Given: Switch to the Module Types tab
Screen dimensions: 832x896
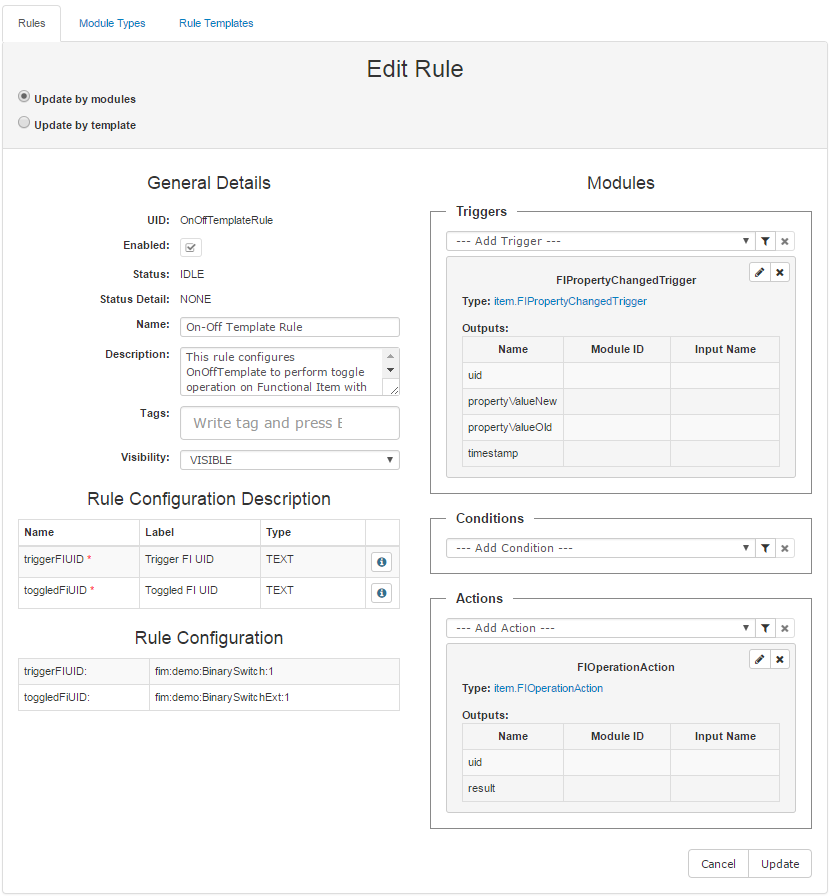Looking at the screenshot, I should [x=112, y=22].
